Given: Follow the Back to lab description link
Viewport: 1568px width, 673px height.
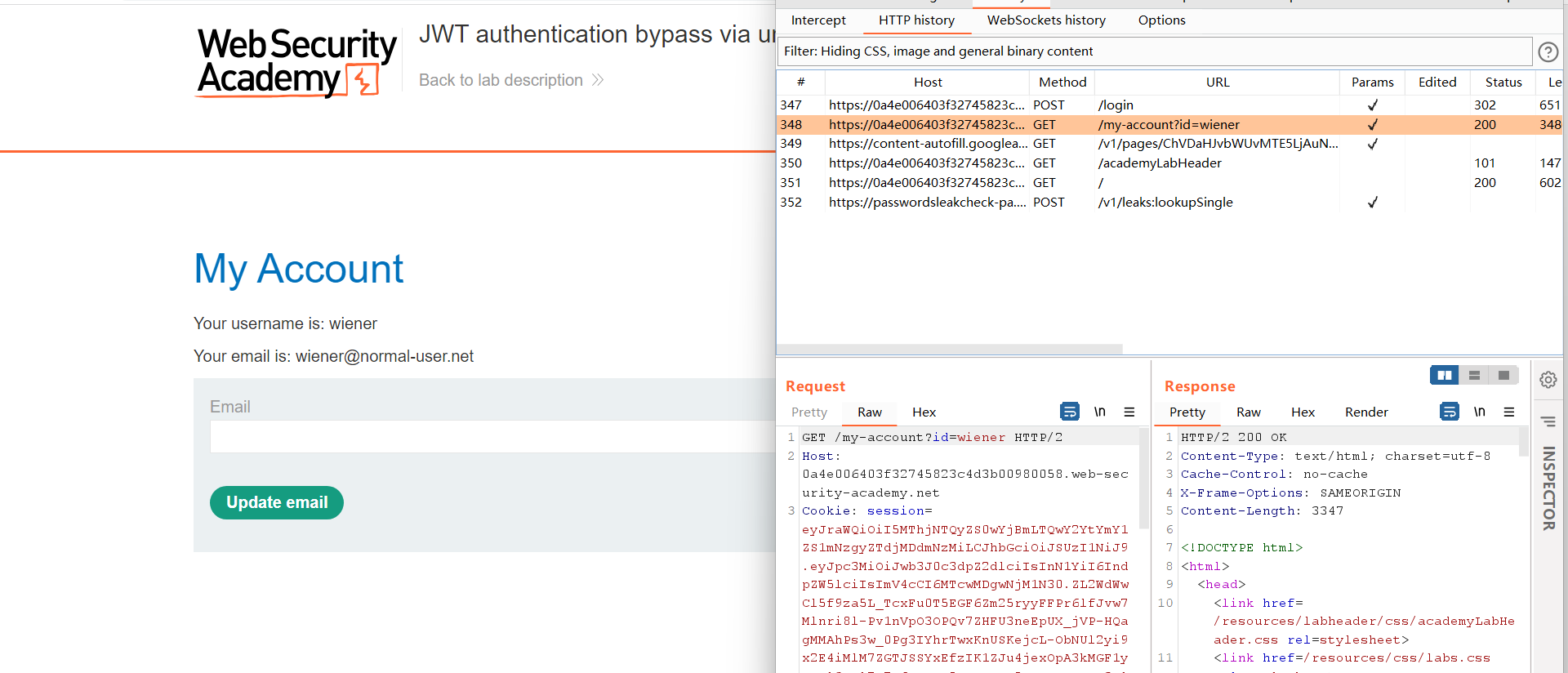Looking at the screenshot, I should (x=501, y=80).
